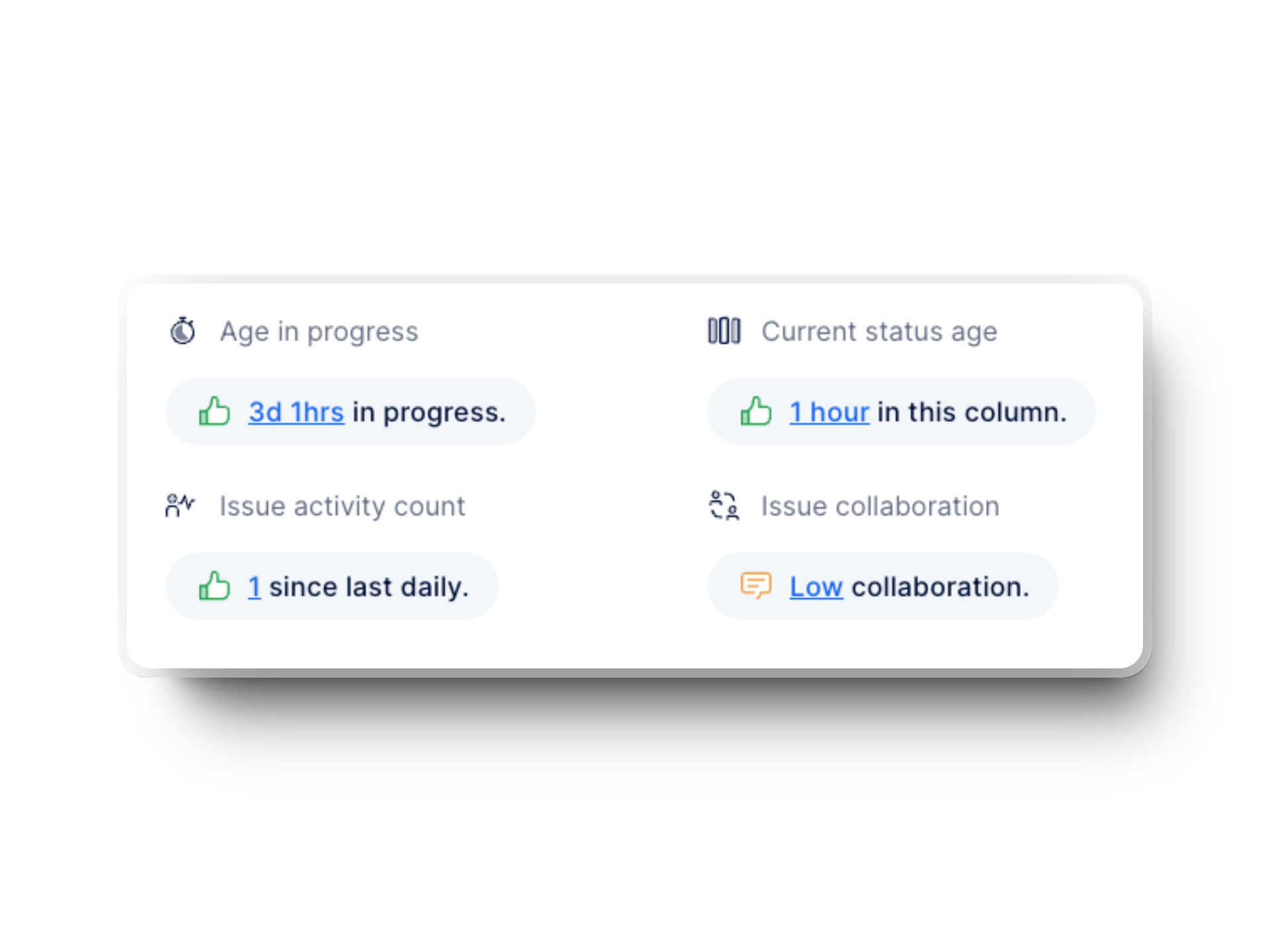Click the Issue activity count label
1270x952 pixels.
pos(341,506)
